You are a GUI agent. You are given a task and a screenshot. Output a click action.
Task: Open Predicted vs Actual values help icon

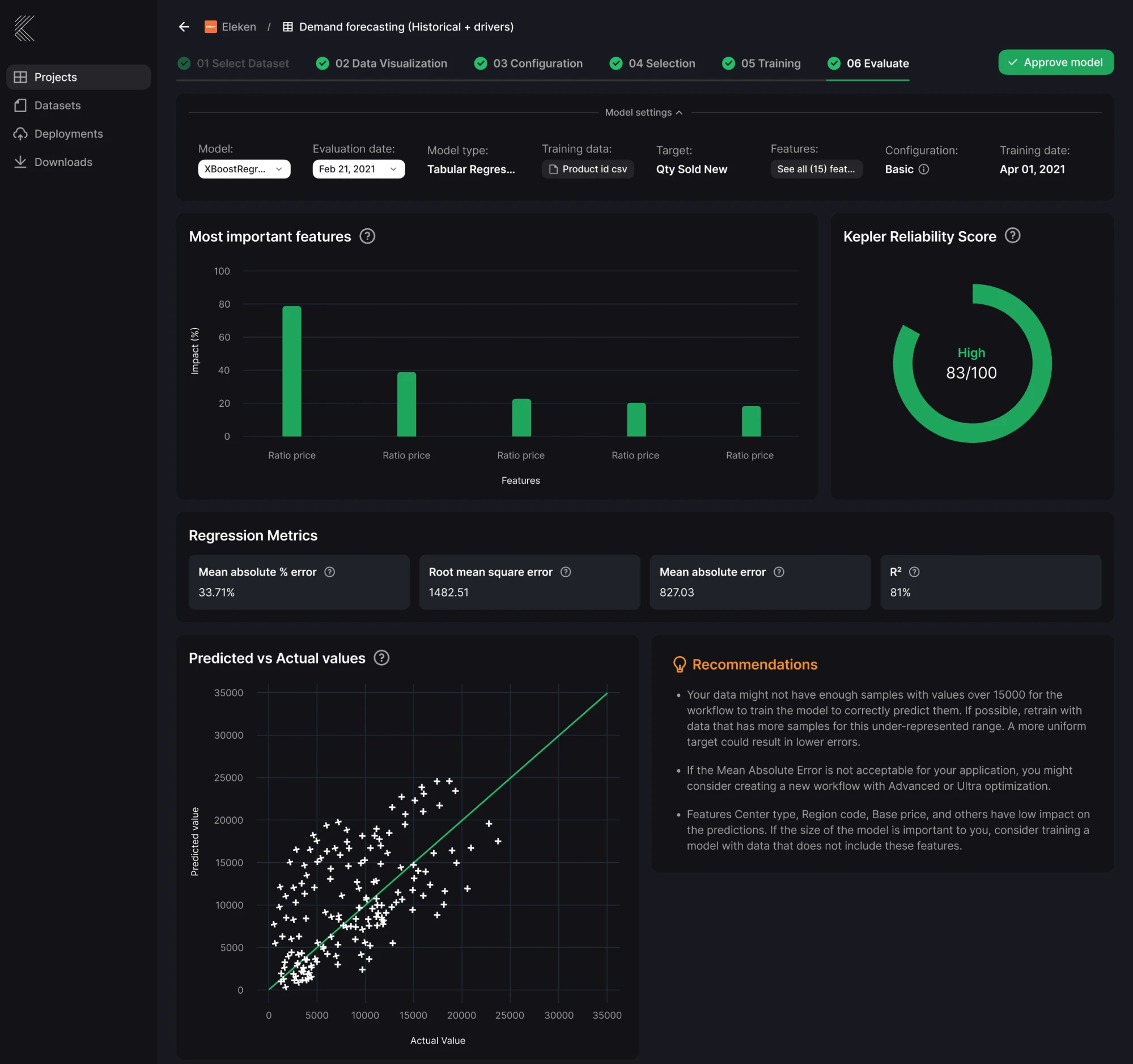tap(381, 658)
